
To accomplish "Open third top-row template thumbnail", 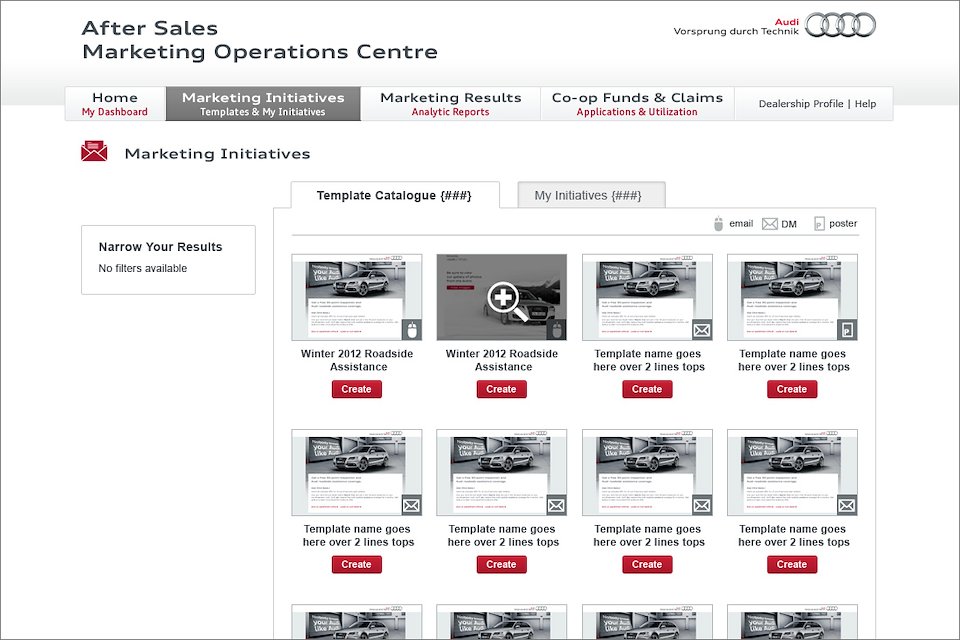I will pos(647,297).
